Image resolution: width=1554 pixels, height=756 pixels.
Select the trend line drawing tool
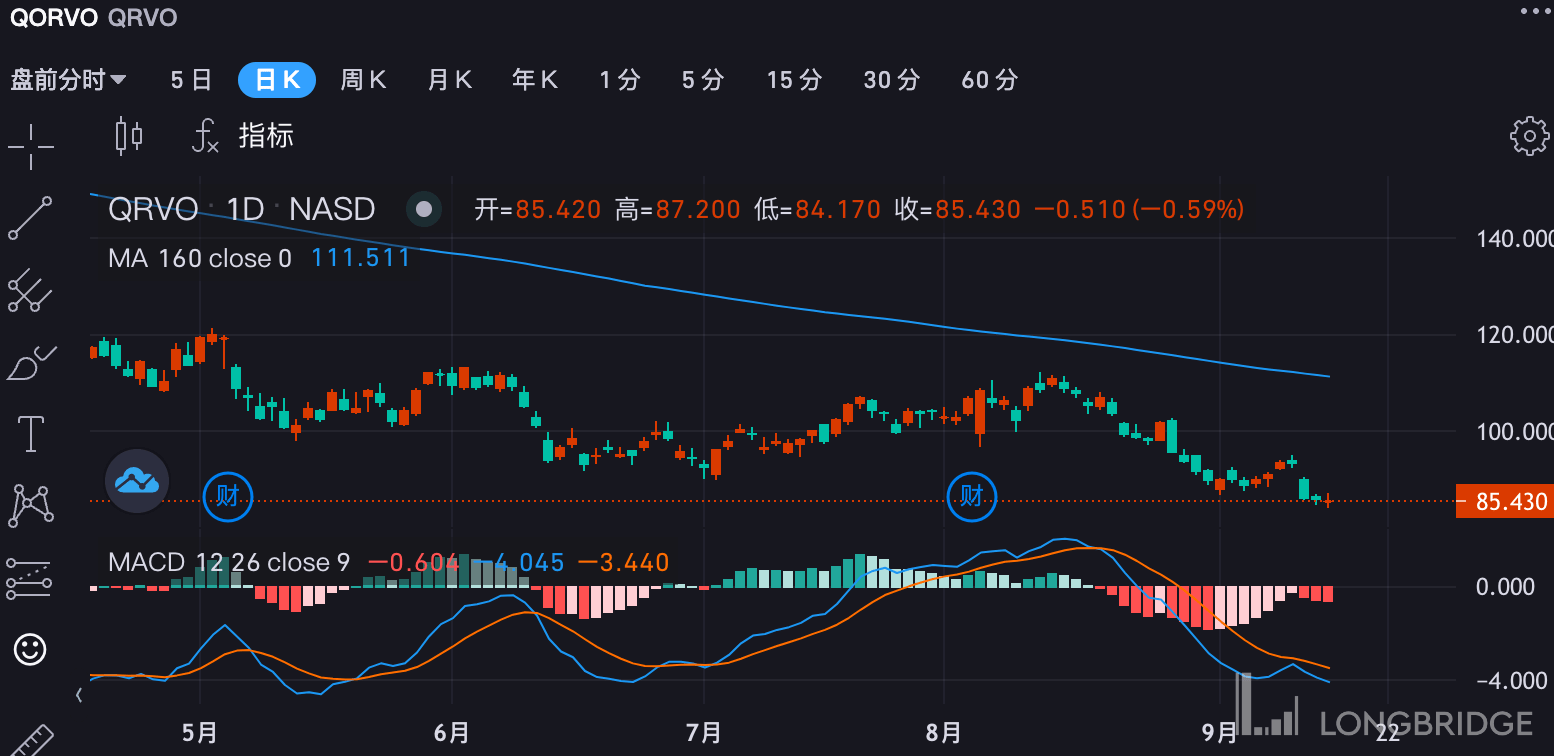click(x=30, y=219)
